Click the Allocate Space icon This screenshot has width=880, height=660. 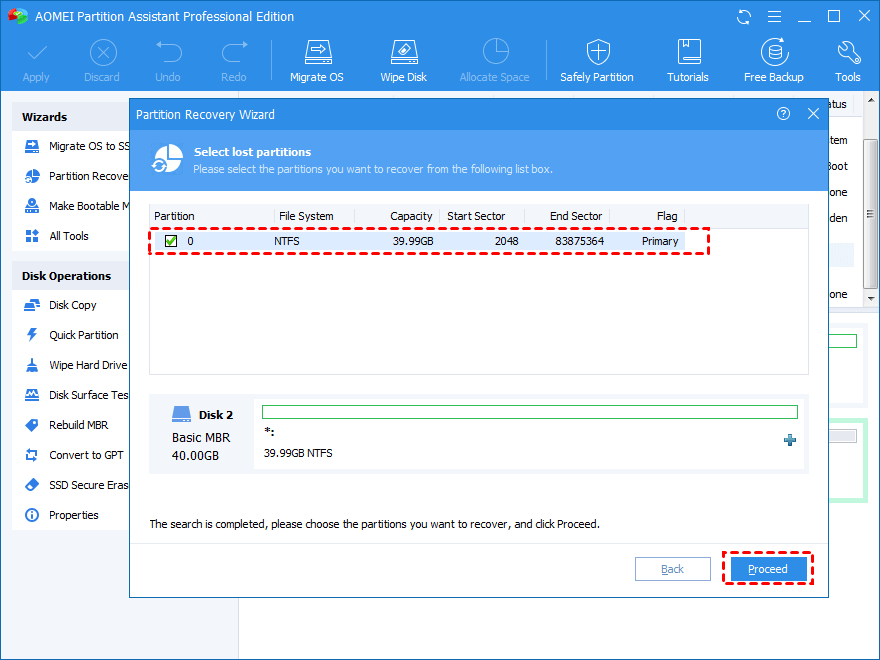[x=495, y=52]
